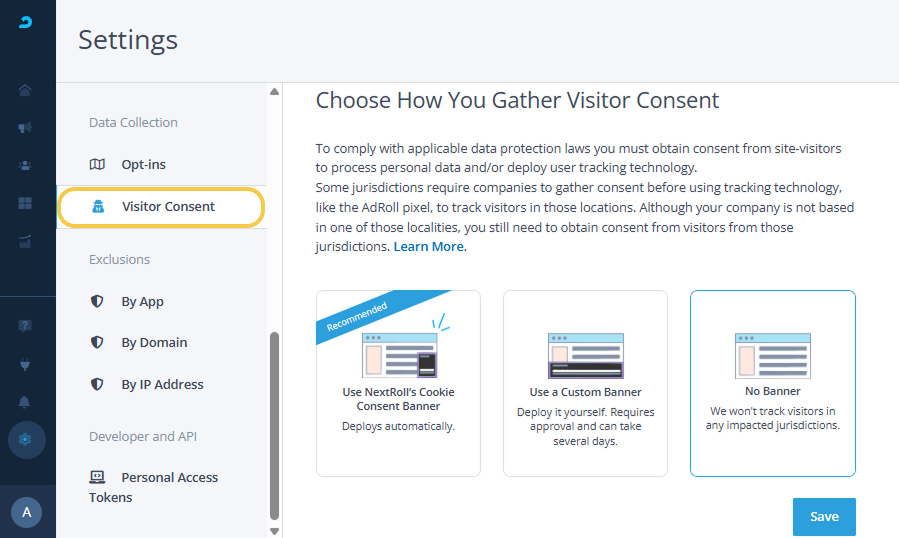The height and width of the screenshot is (538, 899).
Task: Click the Settings gear icon
Action: point(26,440)
